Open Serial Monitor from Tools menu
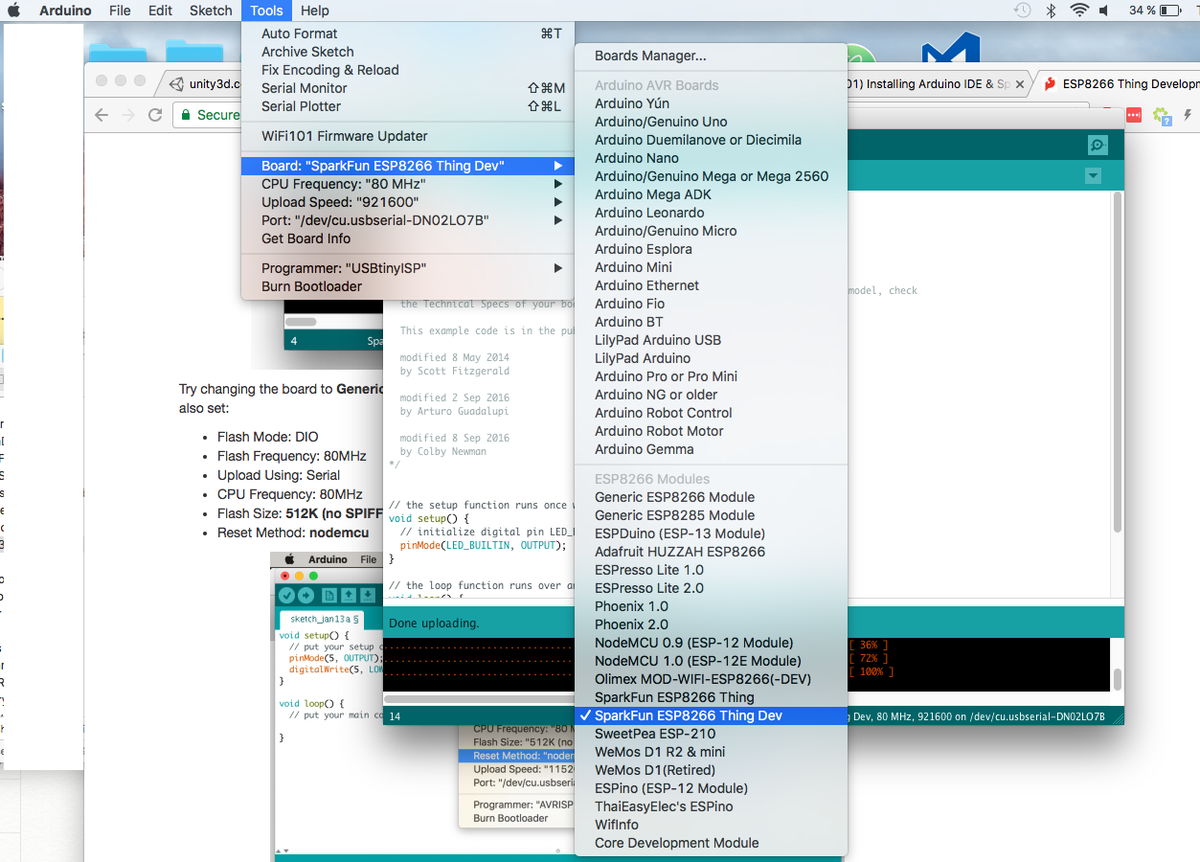 [408, 88]
